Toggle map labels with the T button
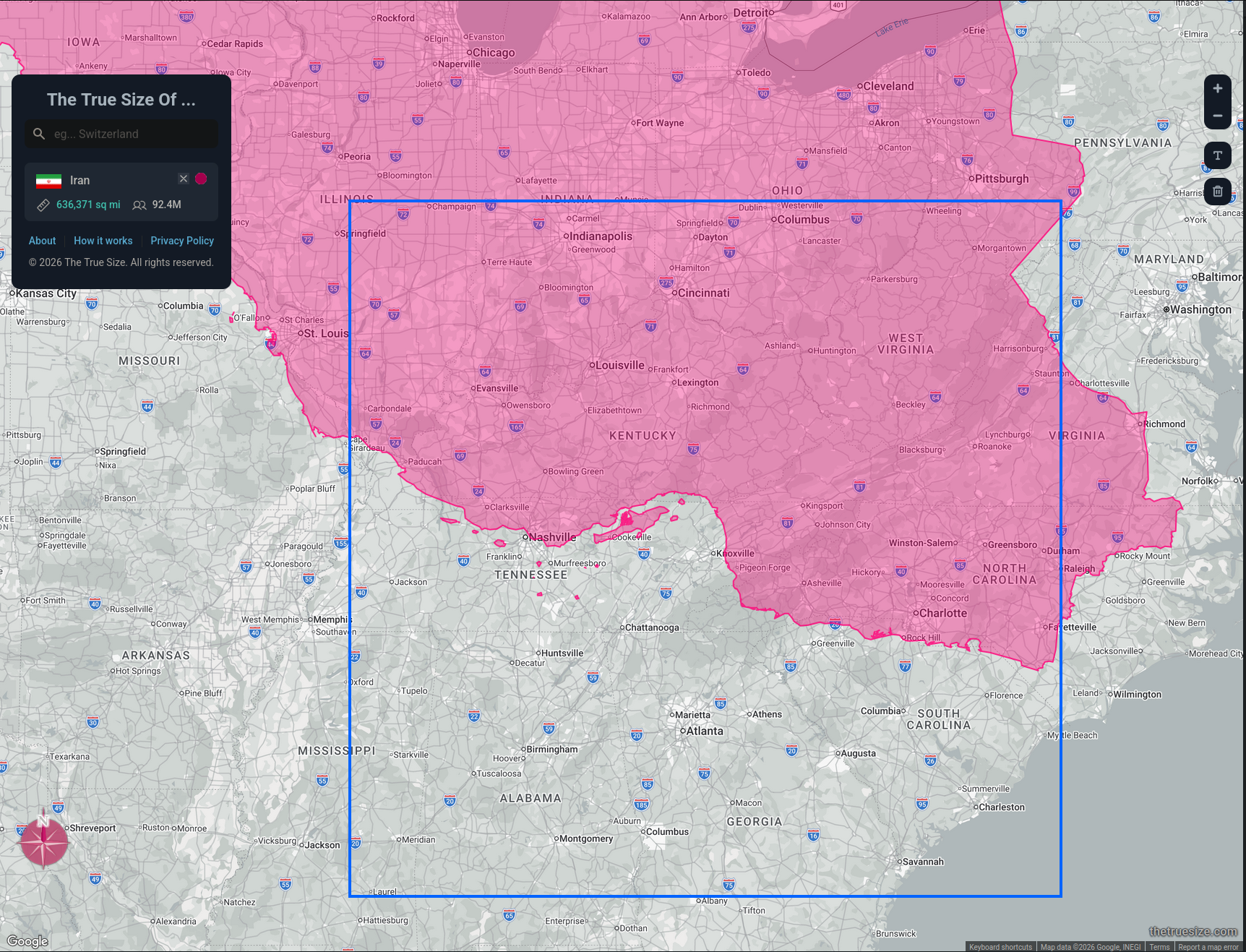 coord(1218,155)
